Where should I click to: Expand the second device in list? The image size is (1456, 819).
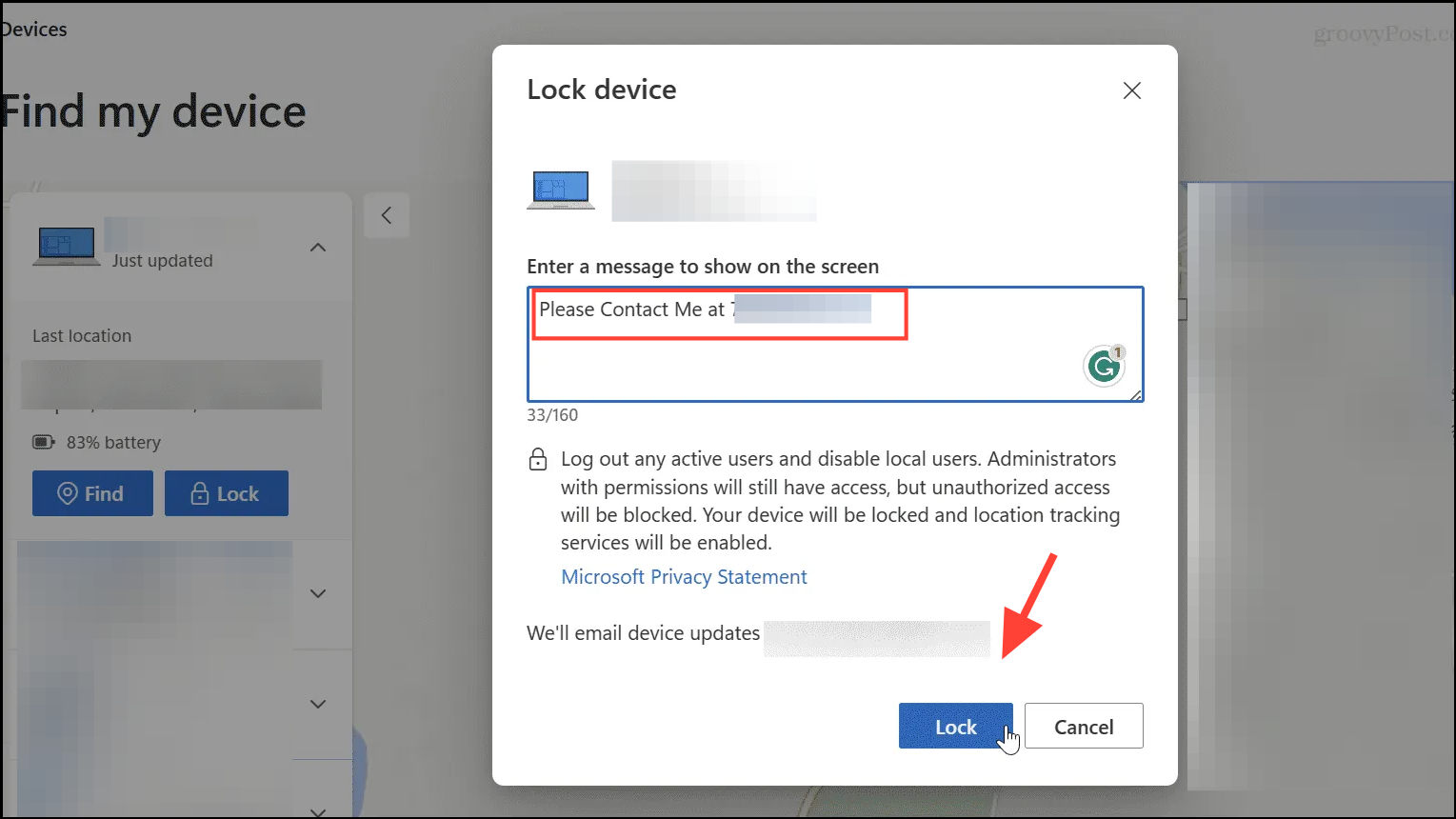318,593
